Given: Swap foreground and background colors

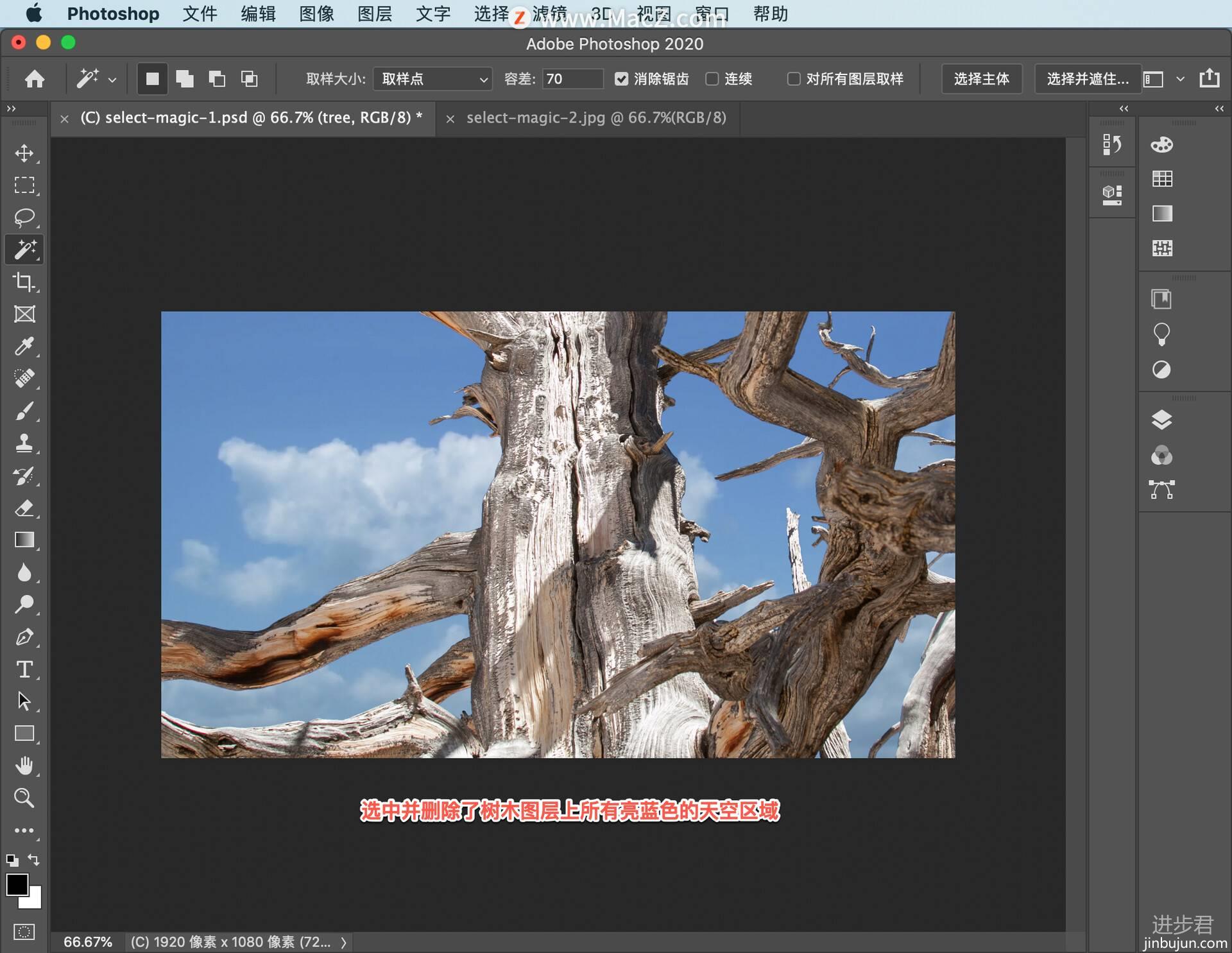Looking at the screenshot, I should [34, 859].
